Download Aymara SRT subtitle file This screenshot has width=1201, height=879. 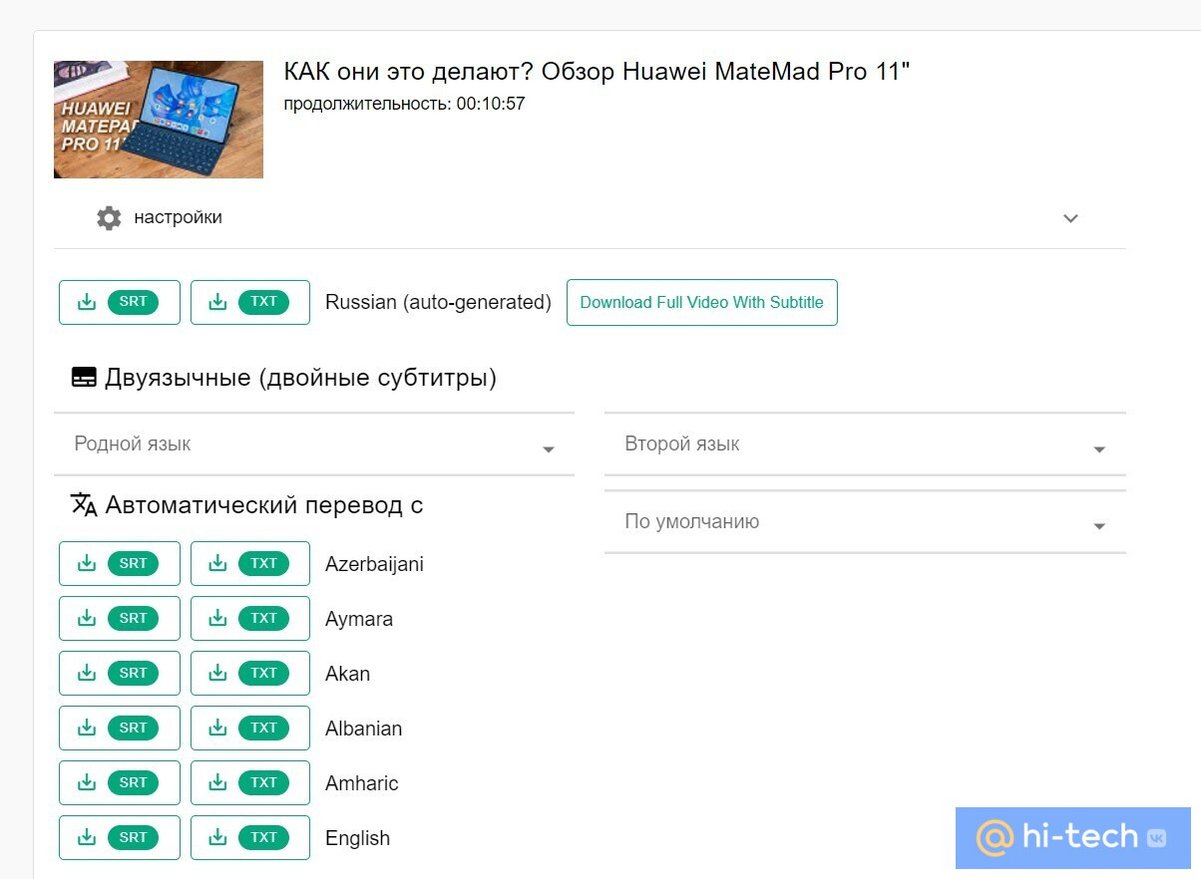(x=120, y=619)
